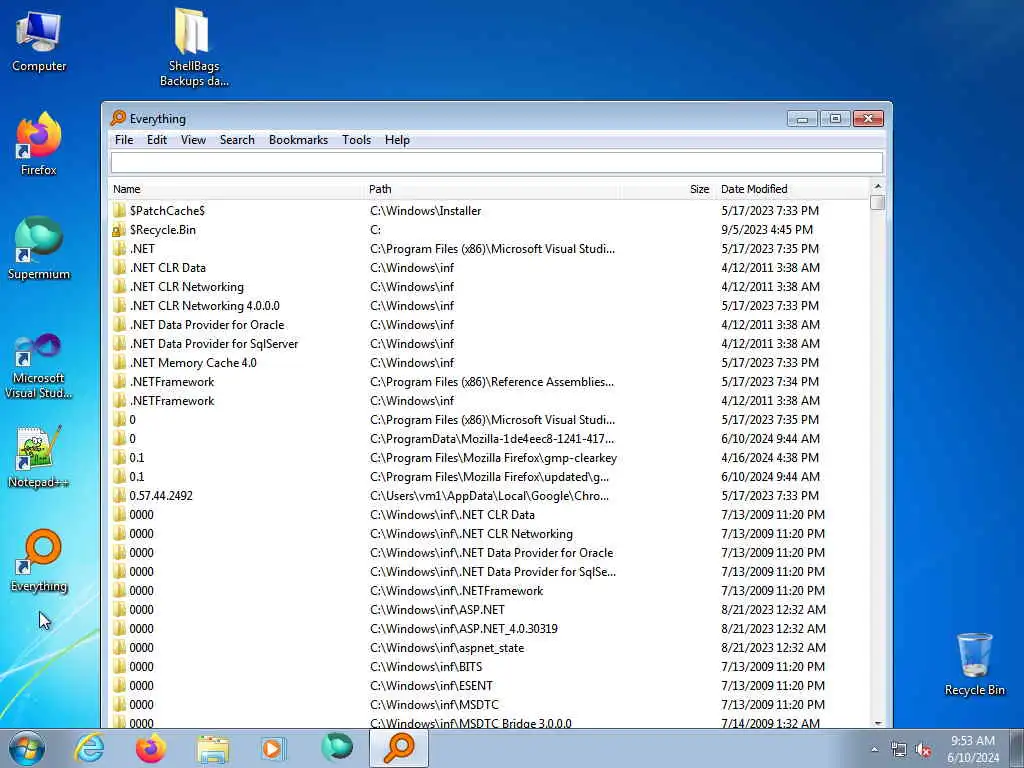Open the Bookmarks menu

pyautogui.click(x=298, y=140)
